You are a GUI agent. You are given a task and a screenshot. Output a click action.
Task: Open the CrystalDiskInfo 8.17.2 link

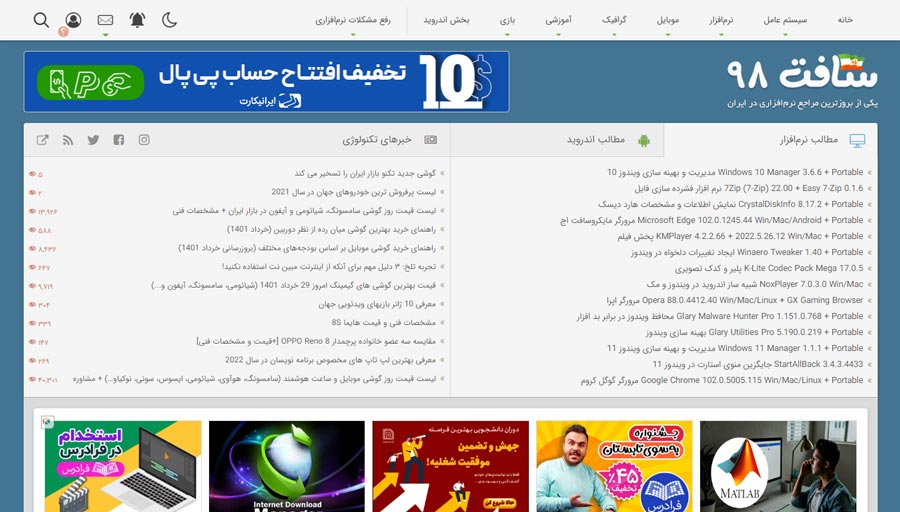pyautogui.click(x=731, y=204)
